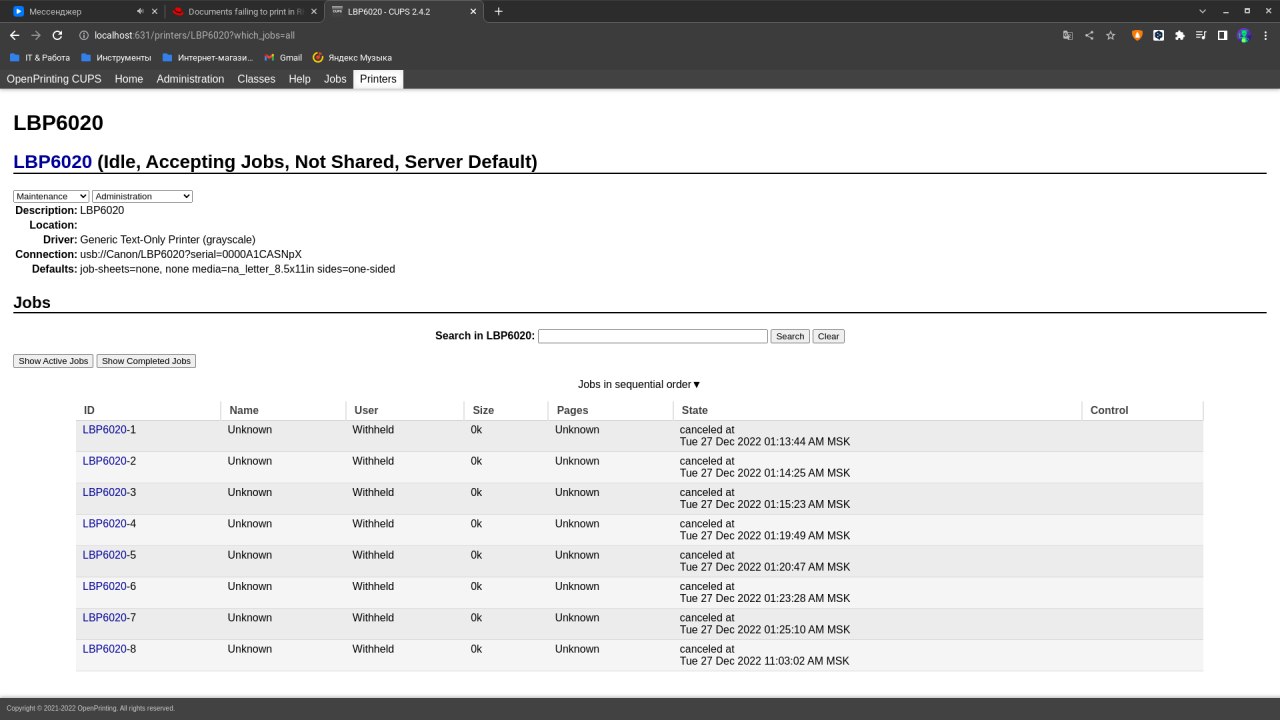Click the translate page icon in address bar

[1067, 35]
